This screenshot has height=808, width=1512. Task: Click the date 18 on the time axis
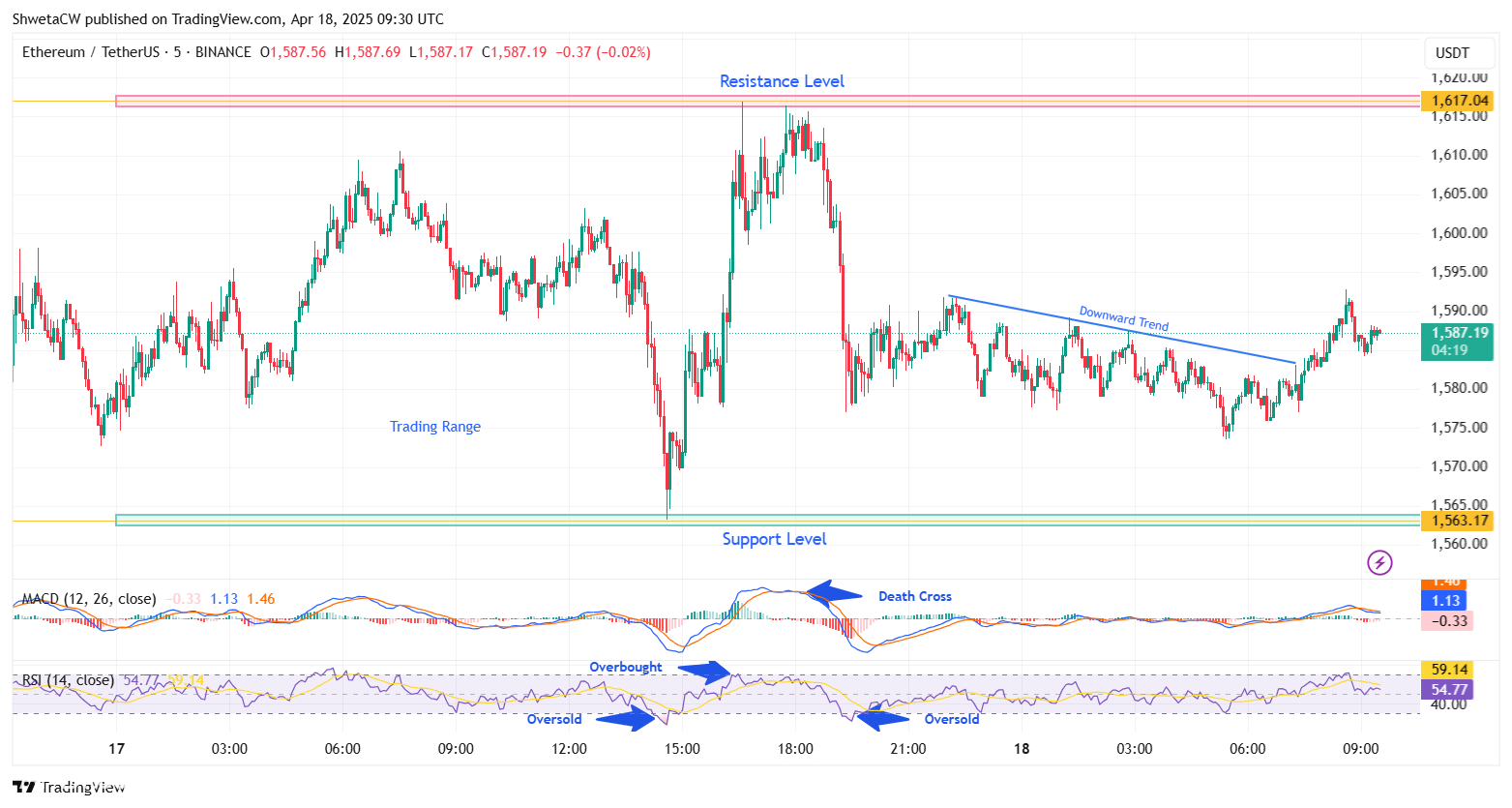tap(1022, 748)
